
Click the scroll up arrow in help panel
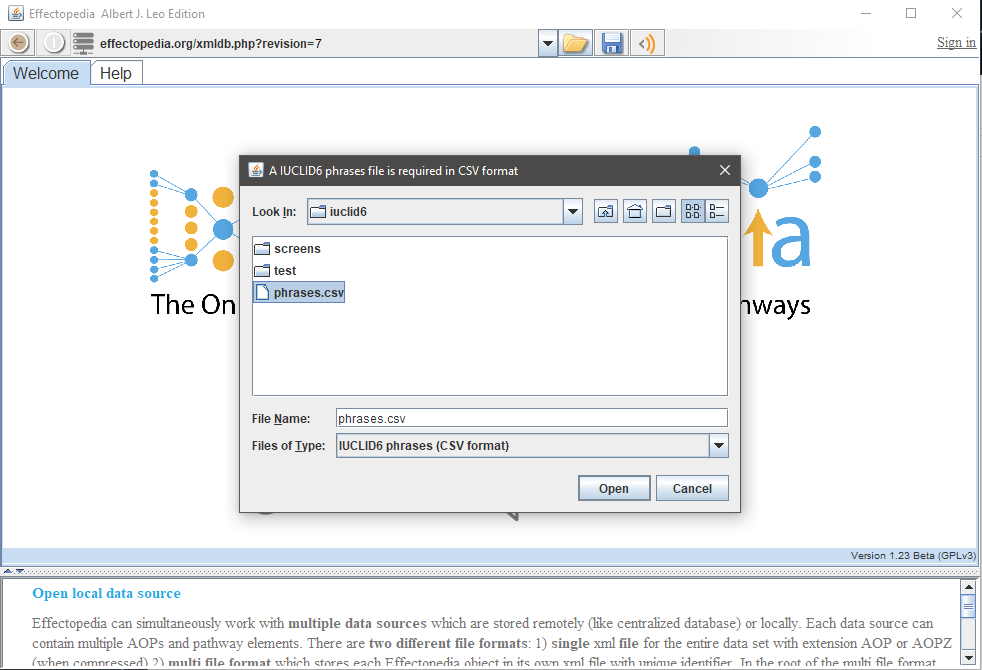click(968, 587)
